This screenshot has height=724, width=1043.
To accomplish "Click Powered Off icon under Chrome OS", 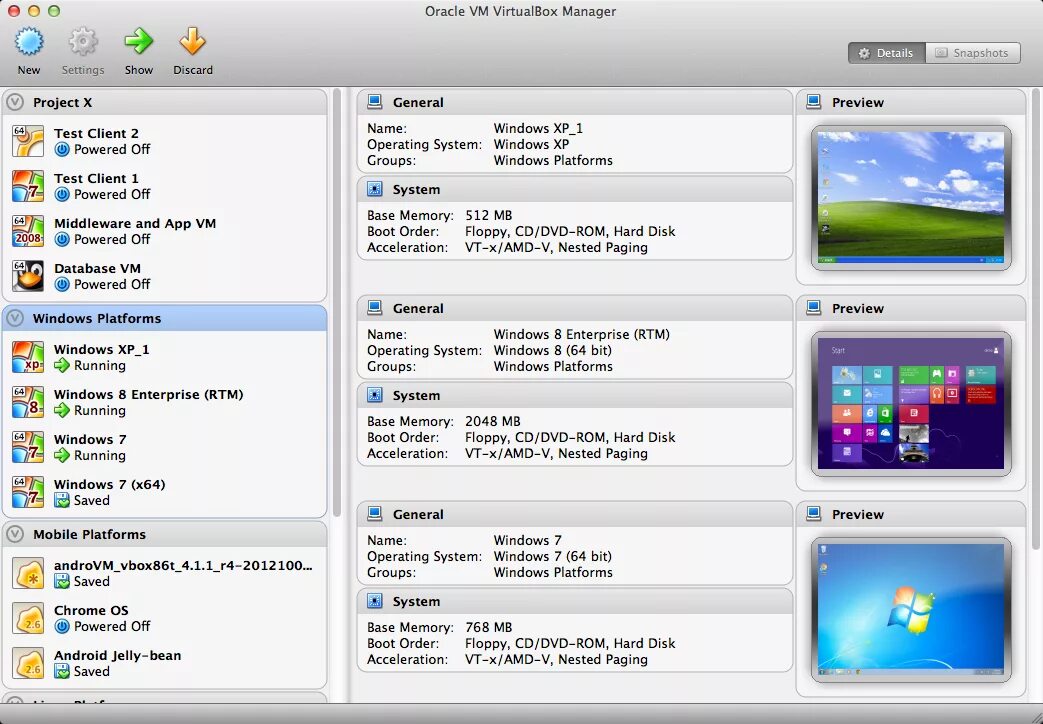I will (62, 626).
